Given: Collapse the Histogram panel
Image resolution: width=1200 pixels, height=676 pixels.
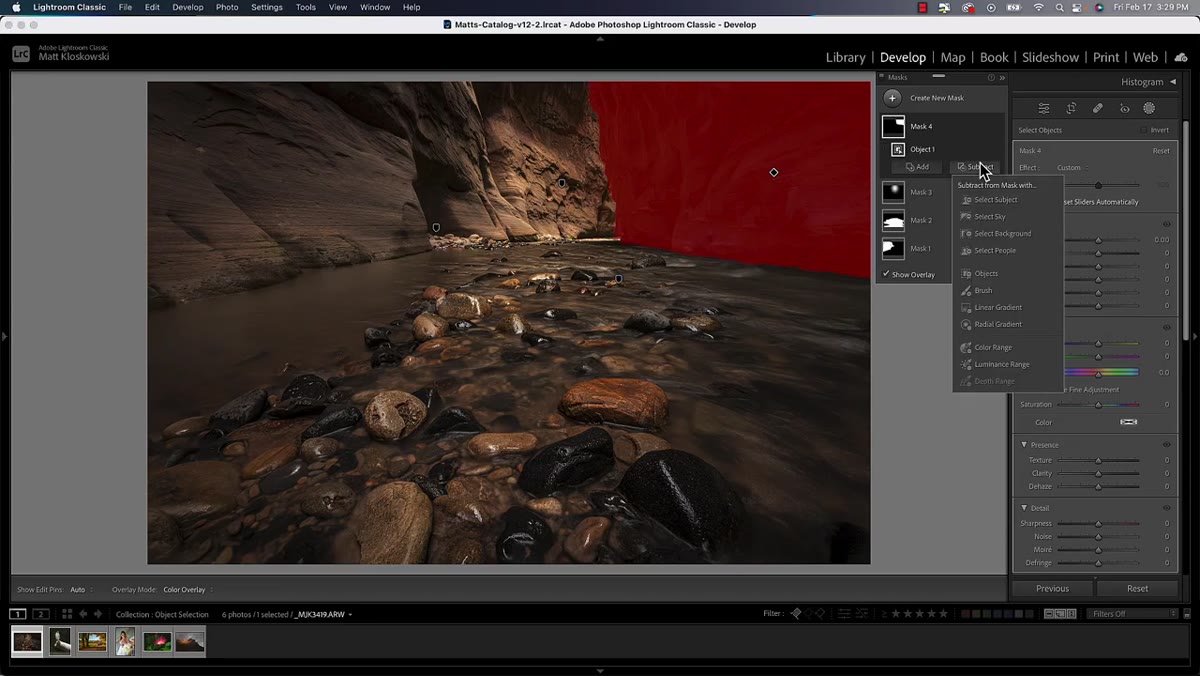Looking at the screenshot, I should [1173, 82].
